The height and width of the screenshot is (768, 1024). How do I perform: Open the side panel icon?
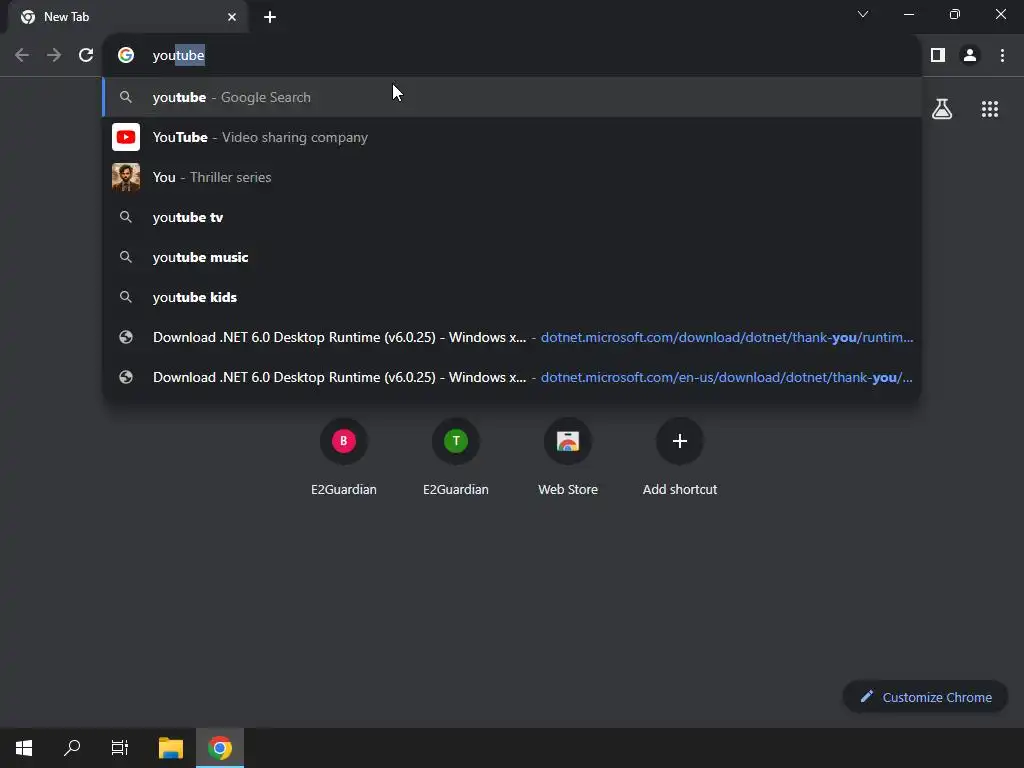click(x=938, y=56)
